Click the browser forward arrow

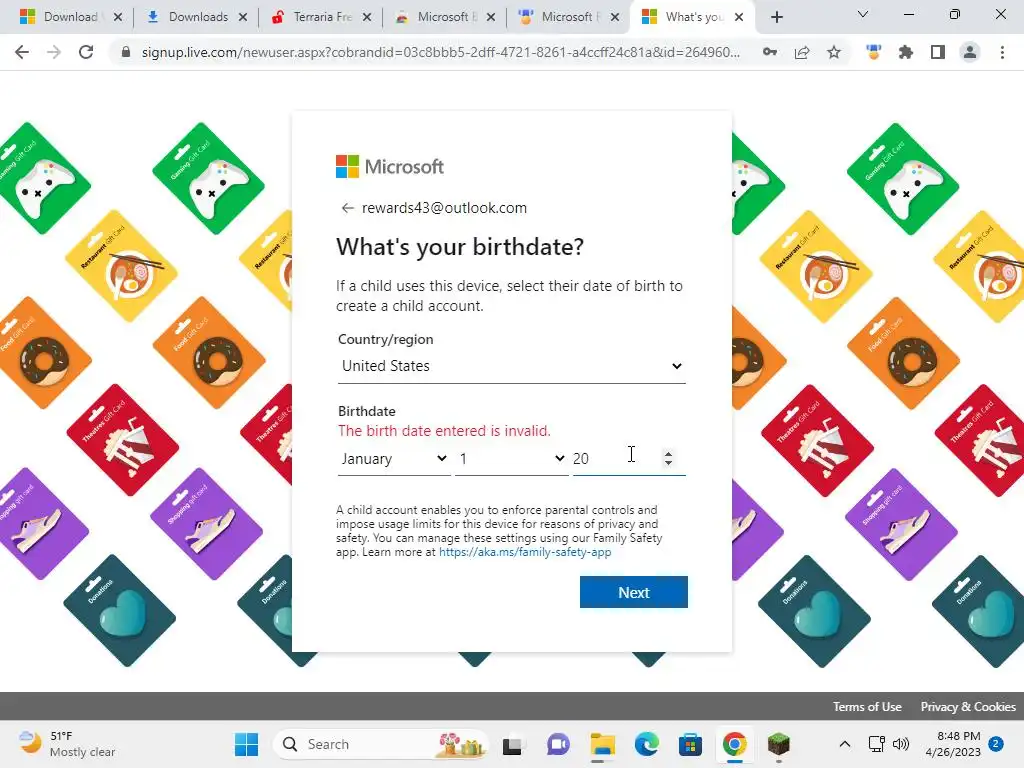point(54,52)
